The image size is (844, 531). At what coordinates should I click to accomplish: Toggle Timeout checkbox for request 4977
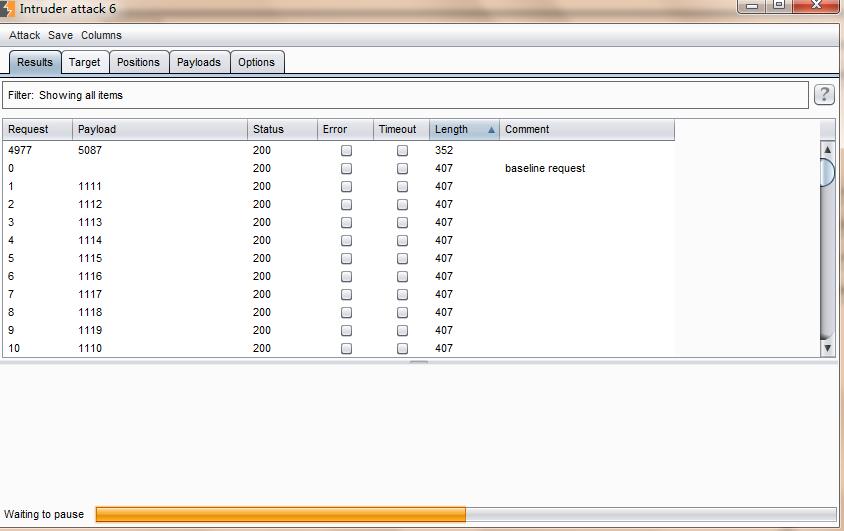click(403, 151)
